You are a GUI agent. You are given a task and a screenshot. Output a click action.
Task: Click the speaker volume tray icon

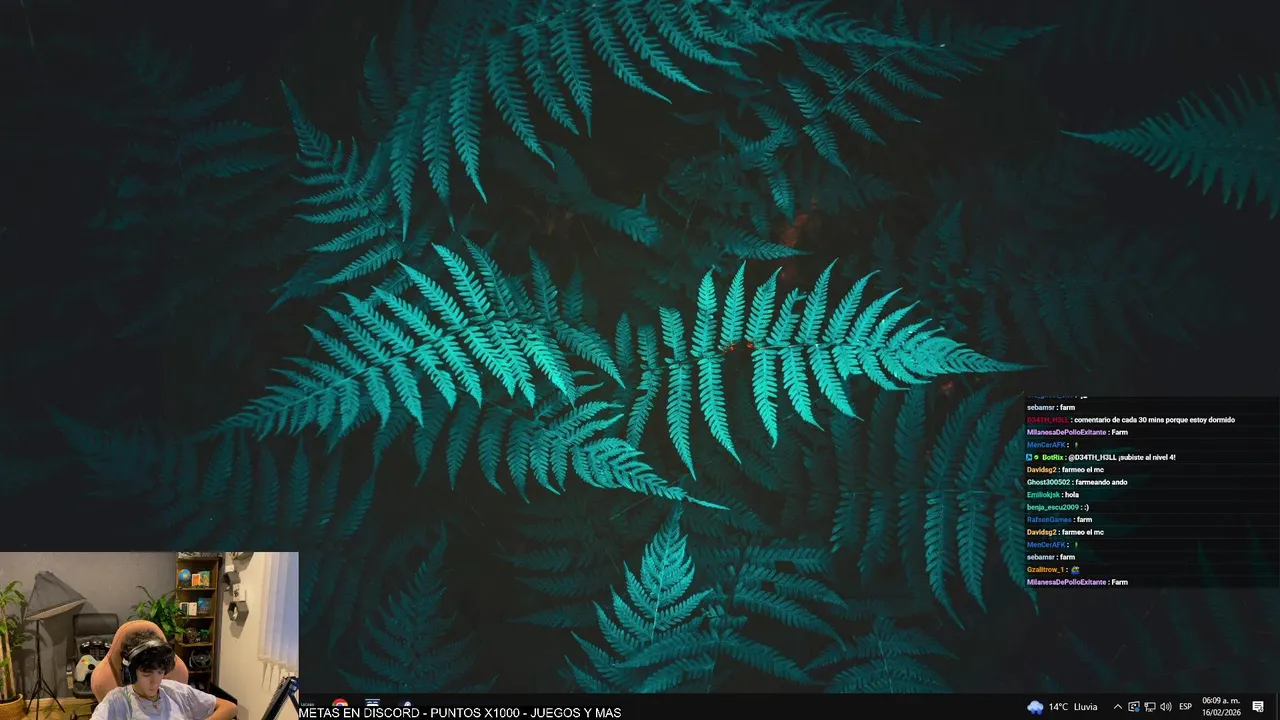click(x=1166, y=707)
